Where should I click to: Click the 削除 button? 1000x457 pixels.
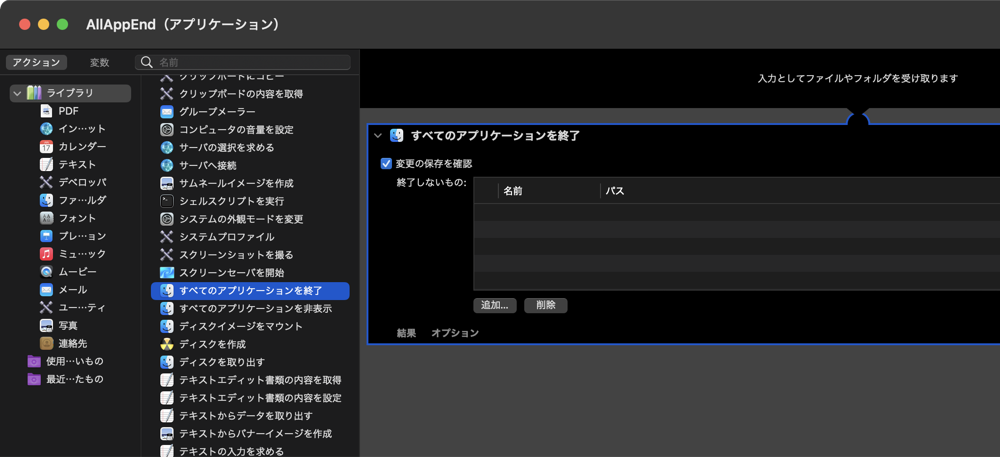tap(546, 305)
